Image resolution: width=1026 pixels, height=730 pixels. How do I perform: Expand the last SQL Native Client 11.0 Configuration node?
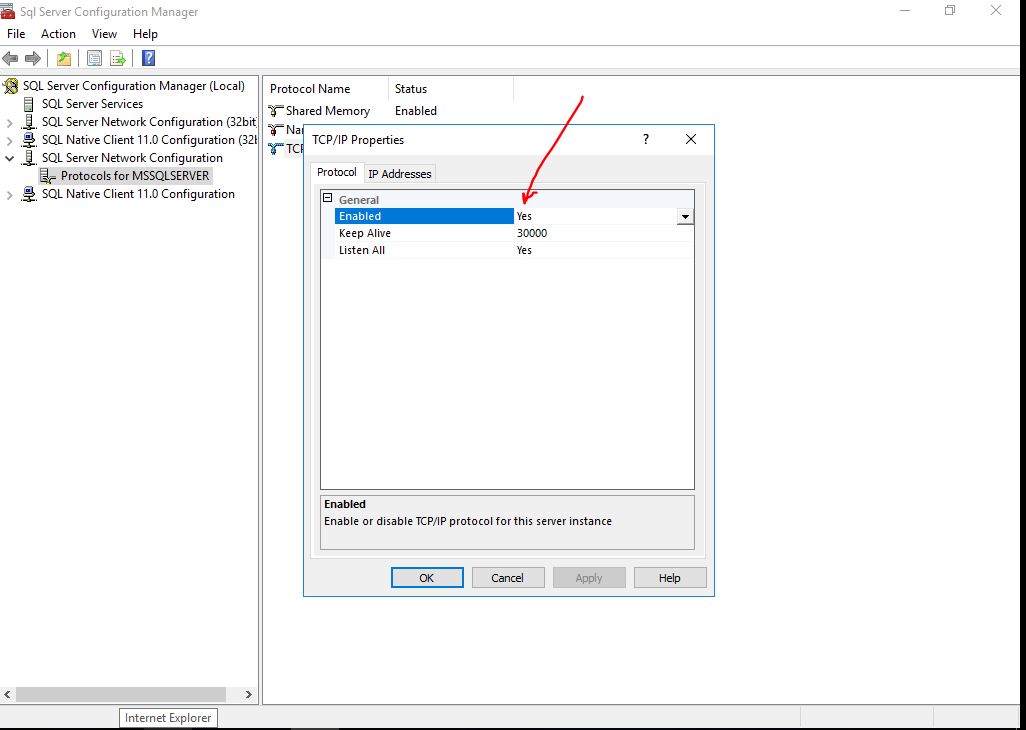click(9, 195)
